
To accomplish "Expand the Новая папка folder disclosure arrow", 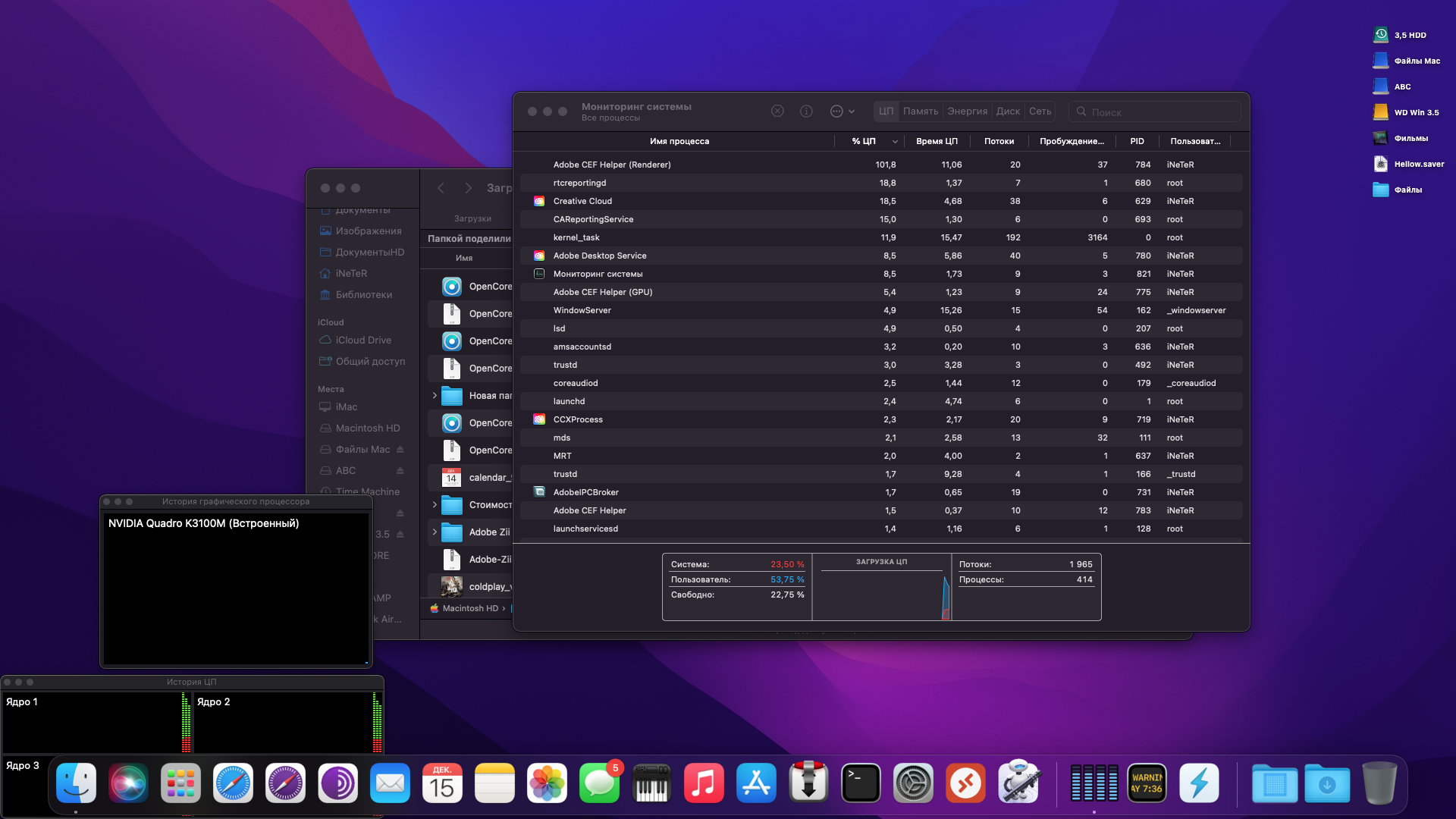I will point(435,395).
